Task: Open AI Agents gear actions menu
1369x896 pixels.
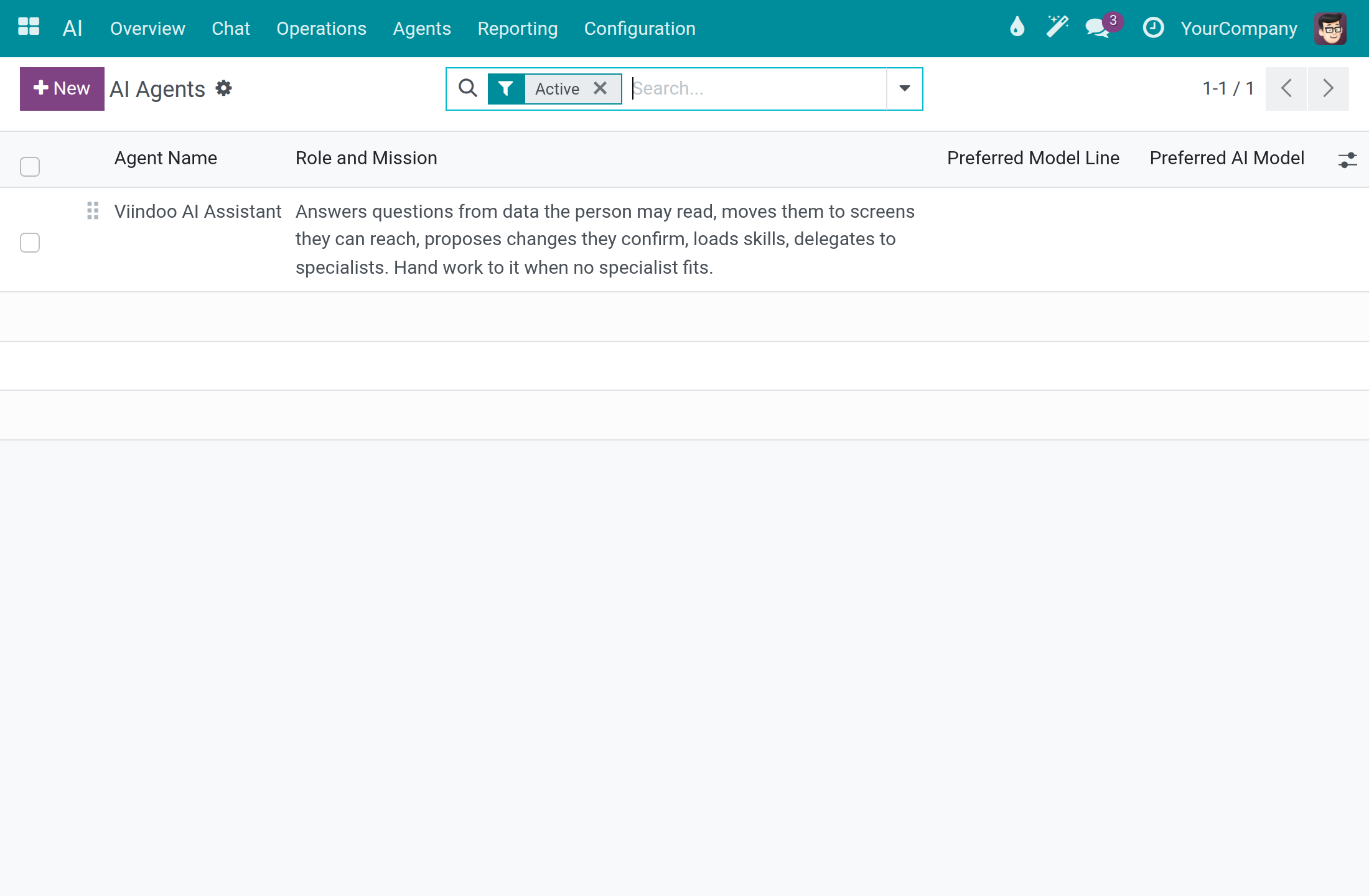Action: click(x=224, y=88)
